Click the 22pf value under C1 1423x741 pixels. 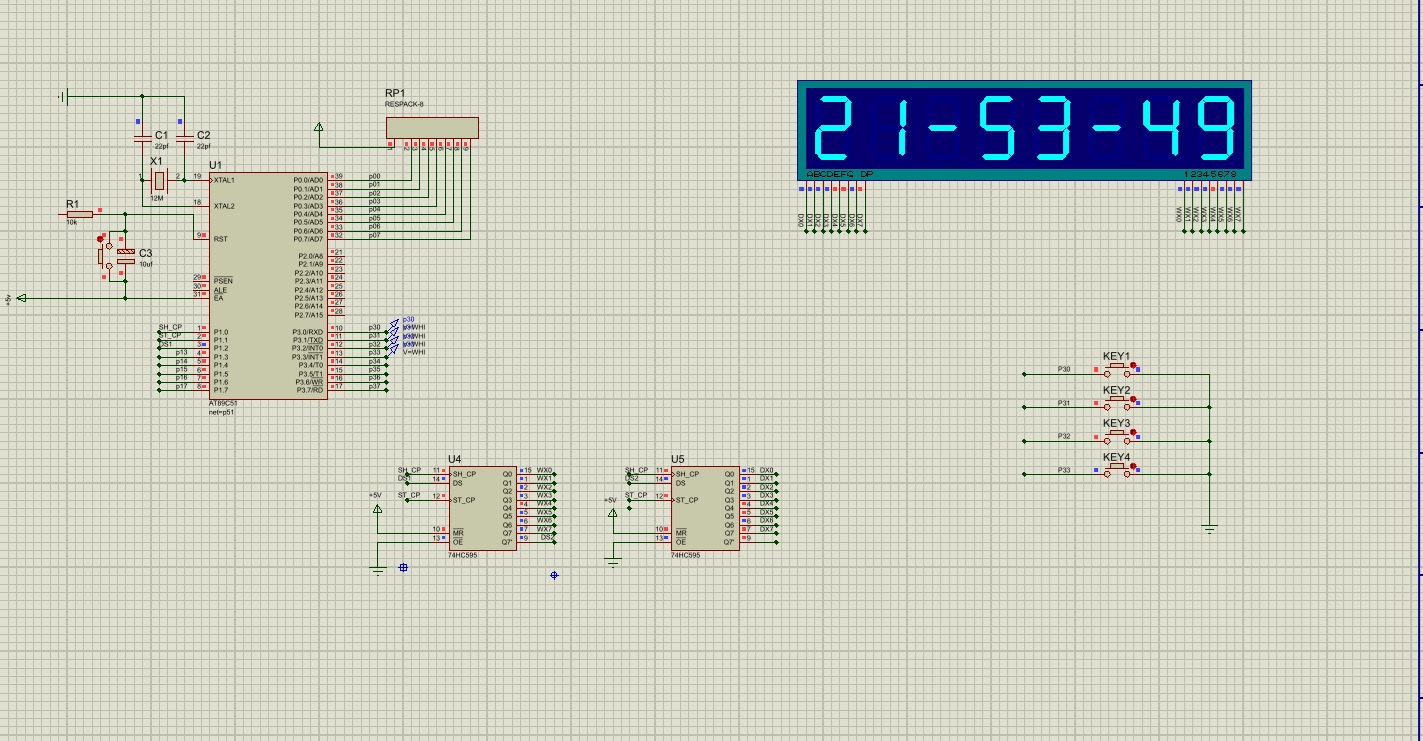click(161, 146)
